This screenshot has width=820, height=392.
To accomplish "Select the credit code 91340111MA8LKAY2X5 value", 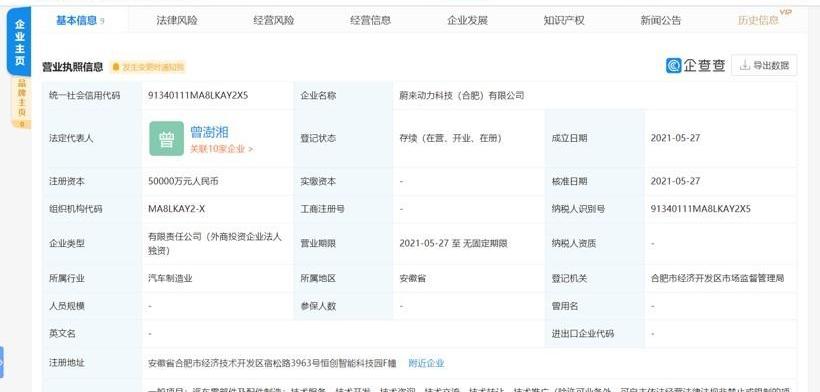I will 198,96.
